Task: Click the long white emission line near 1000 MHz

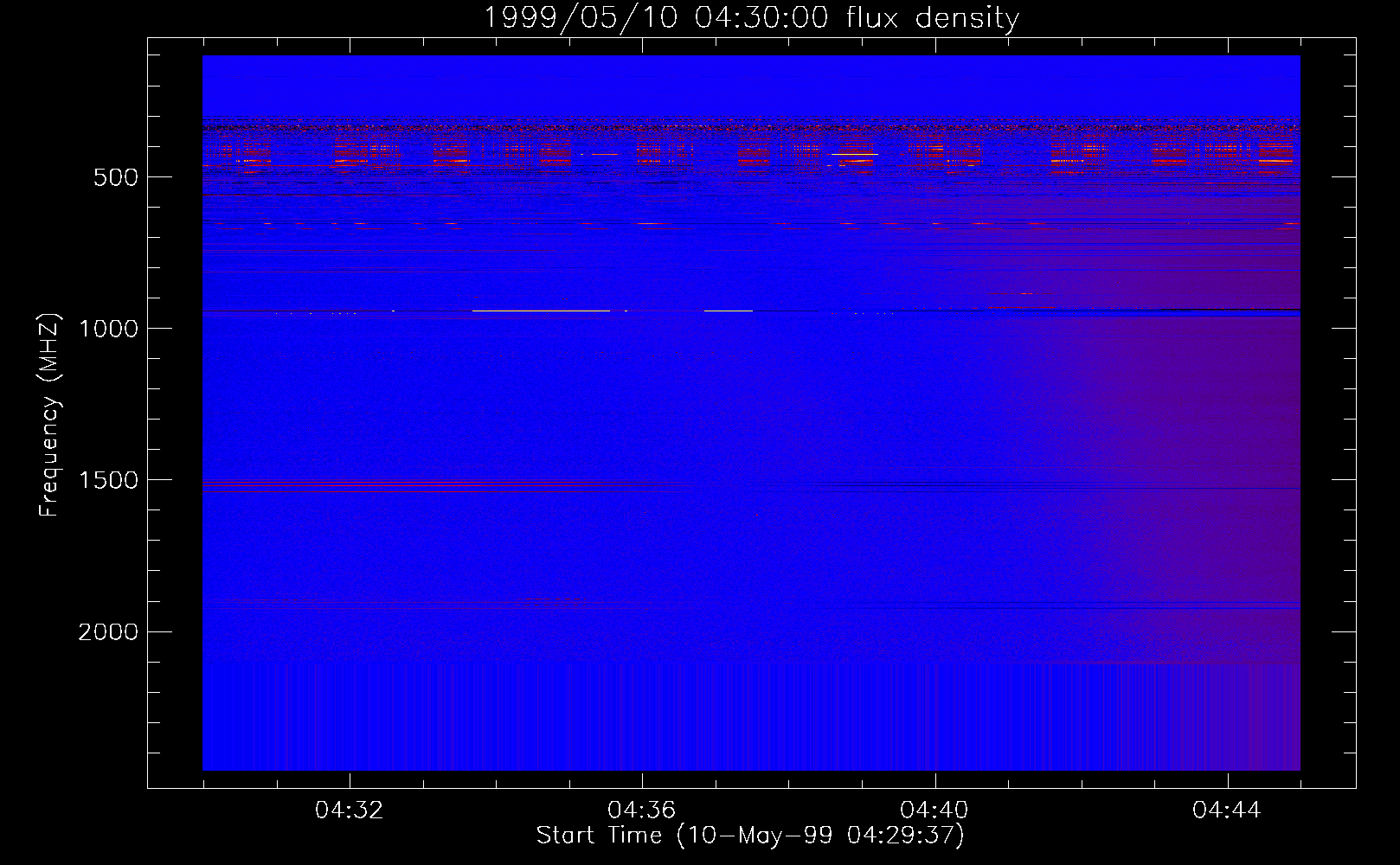Action: (541, 311)
